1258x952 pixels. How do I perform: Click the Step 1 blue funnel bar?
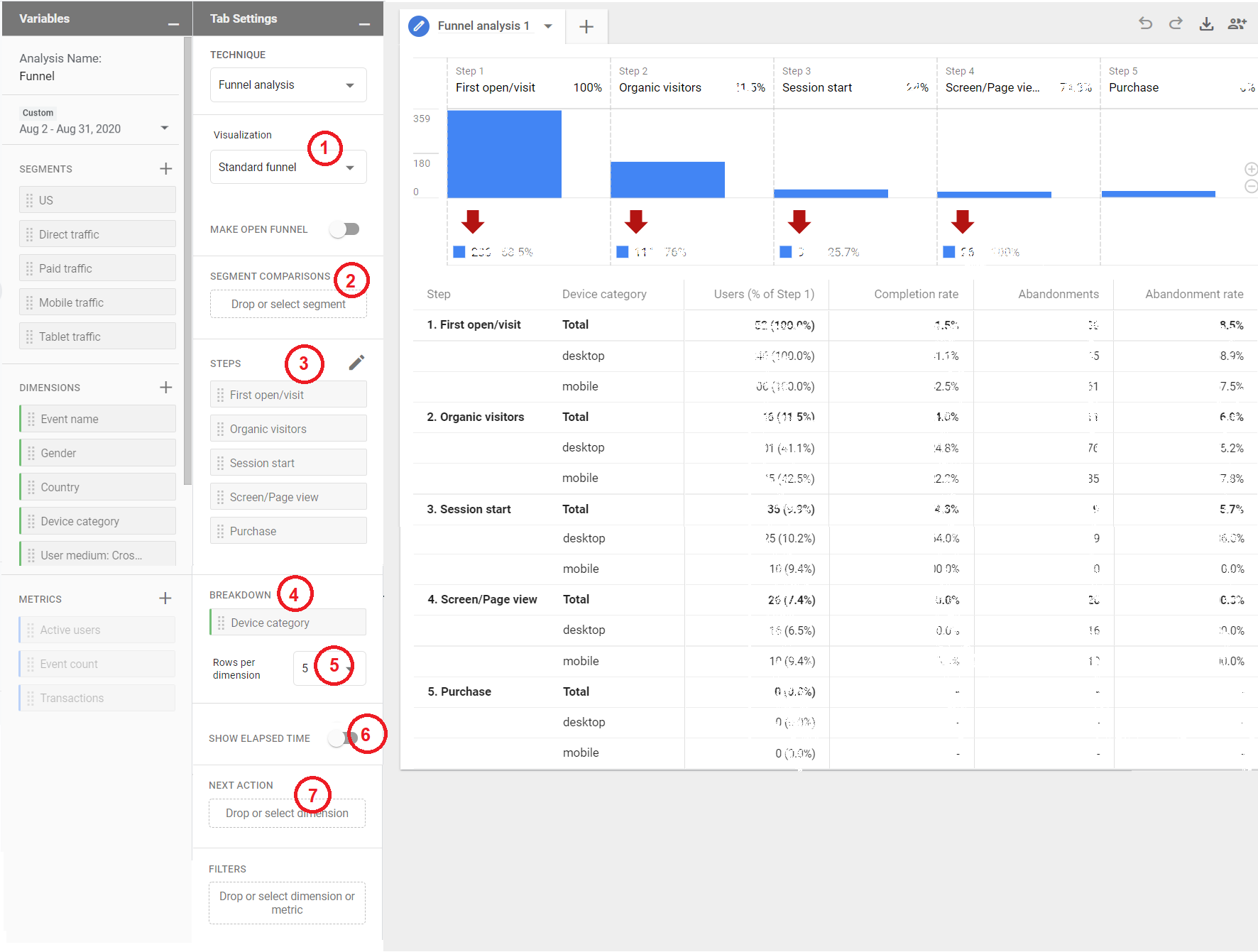(x=504, y=154)
